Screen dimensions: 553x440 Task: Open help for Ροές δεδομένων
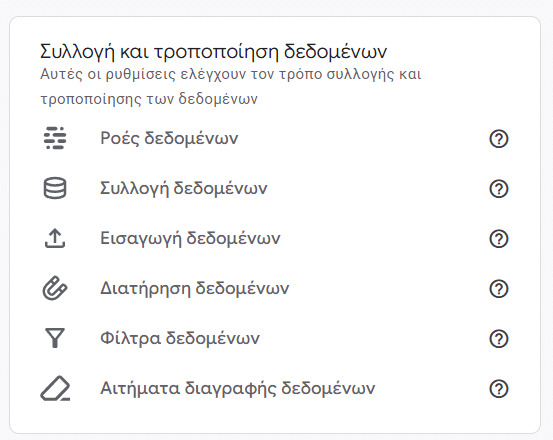[x=499, y=139]
